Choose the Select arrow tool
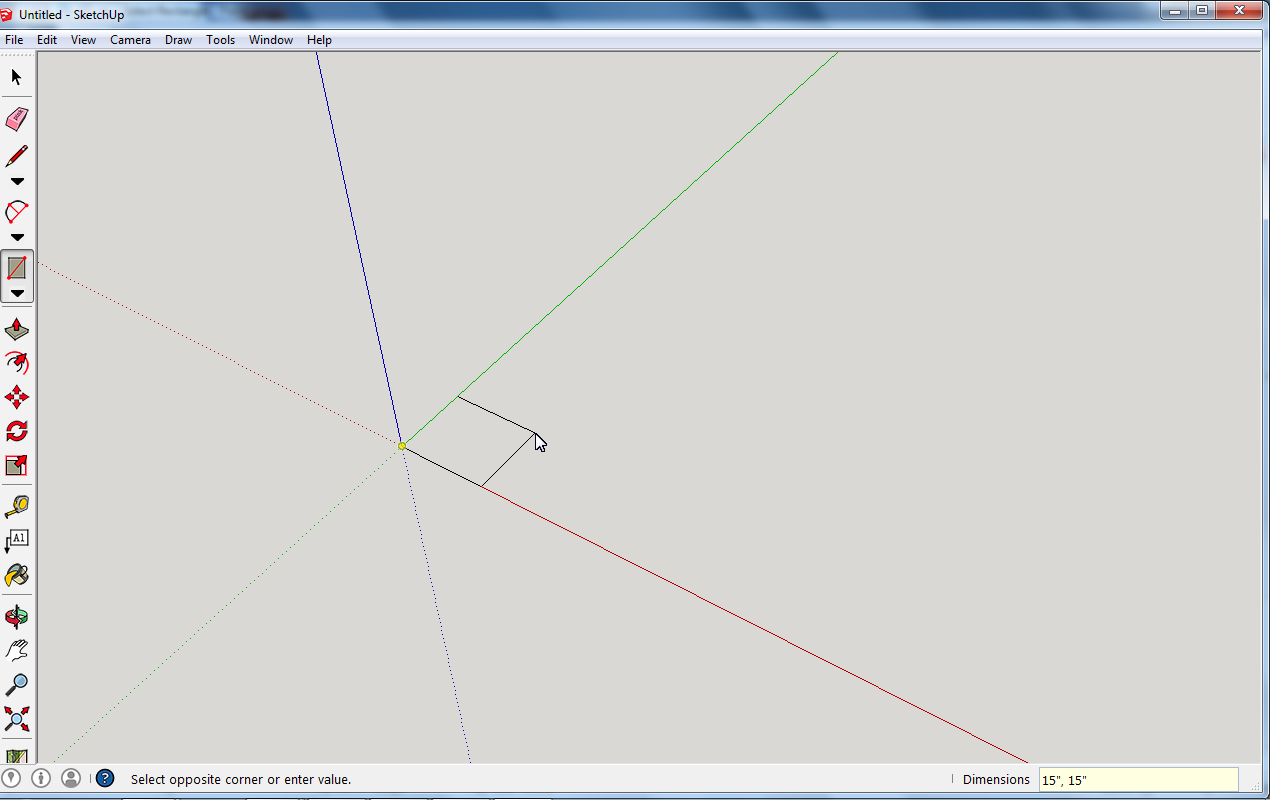 click(x=17, y=77)
